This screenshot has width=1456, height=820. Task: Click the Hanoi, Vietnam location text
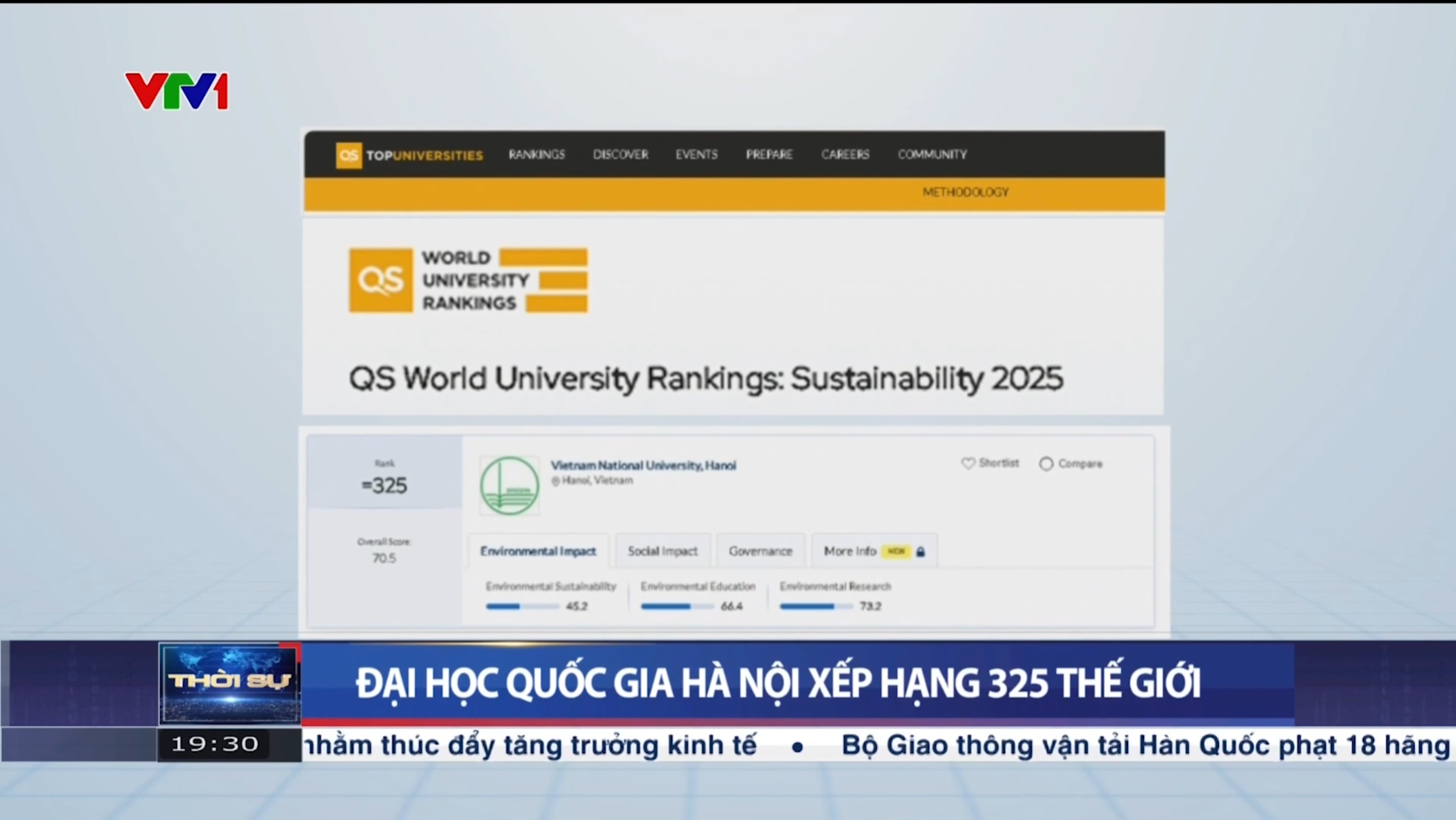[597, 481]
